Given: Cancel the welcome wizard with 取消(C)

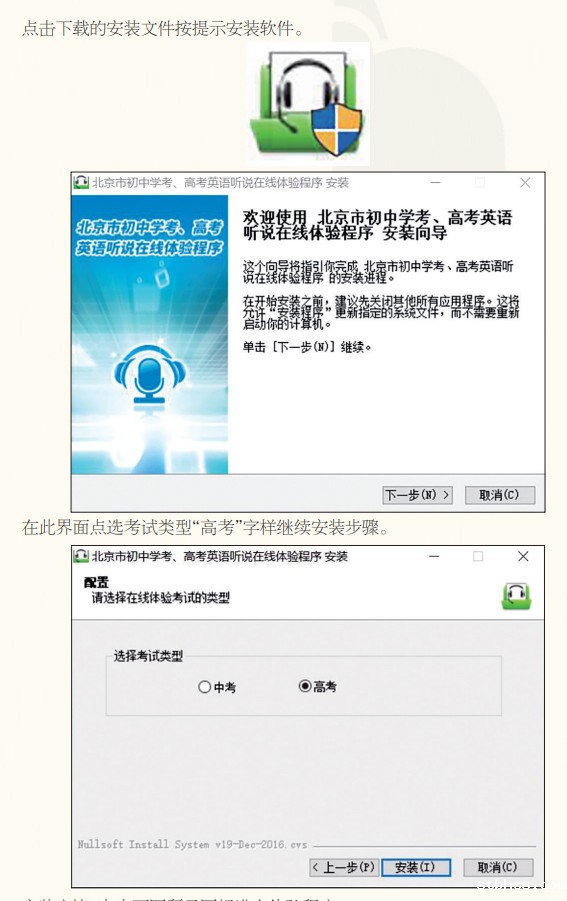Looking at the screenshot, I should tap(499, 495).
